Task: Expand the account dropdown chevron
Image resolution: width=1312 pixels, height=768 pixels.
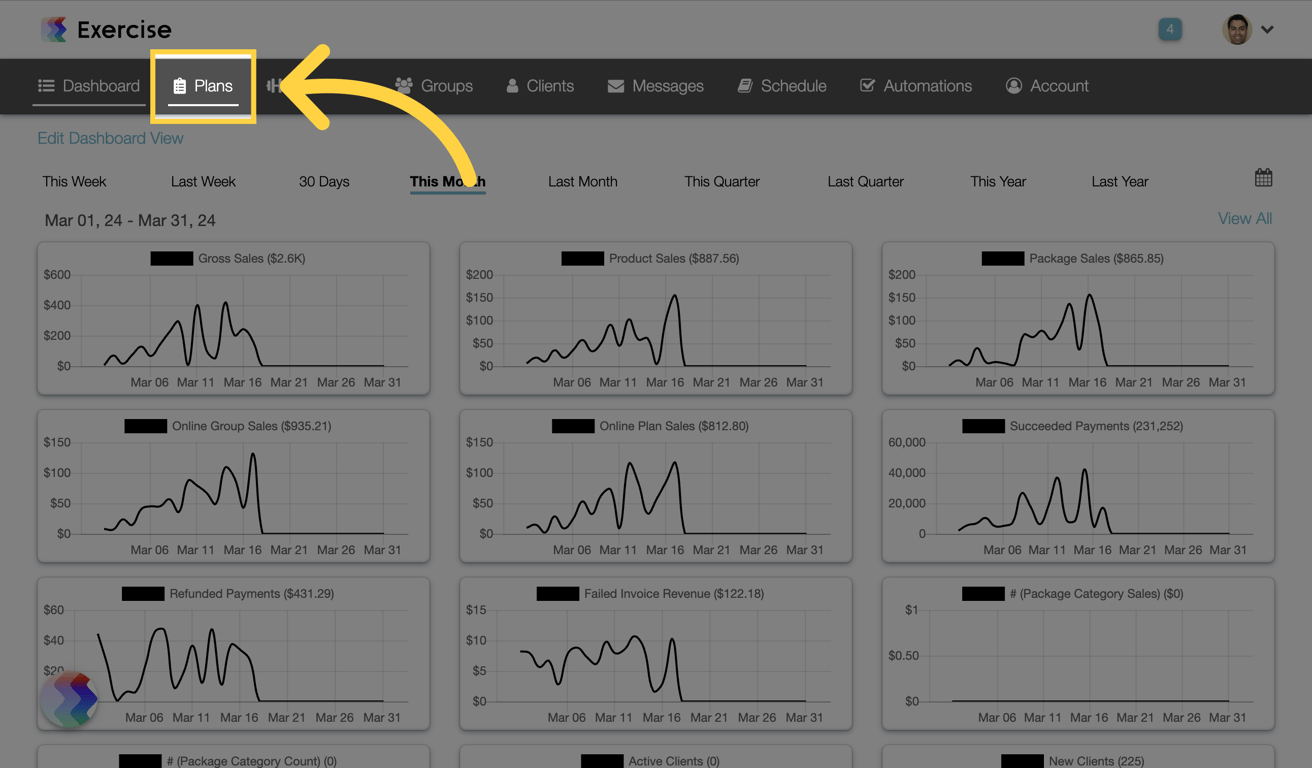Action: click(1267, 30)
